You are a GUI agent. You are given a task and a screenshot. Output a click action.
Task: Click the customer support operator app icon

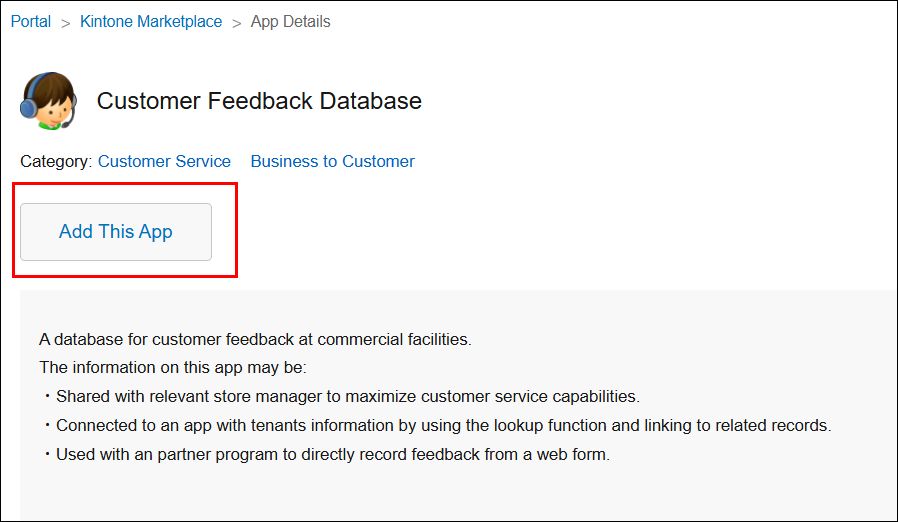pos(47,101)
